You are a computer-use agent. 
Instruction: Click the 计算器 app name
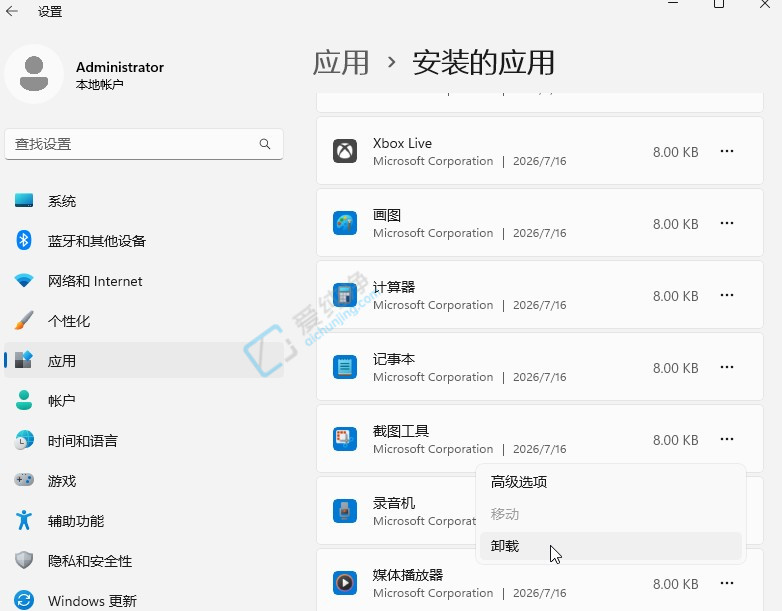393,287
